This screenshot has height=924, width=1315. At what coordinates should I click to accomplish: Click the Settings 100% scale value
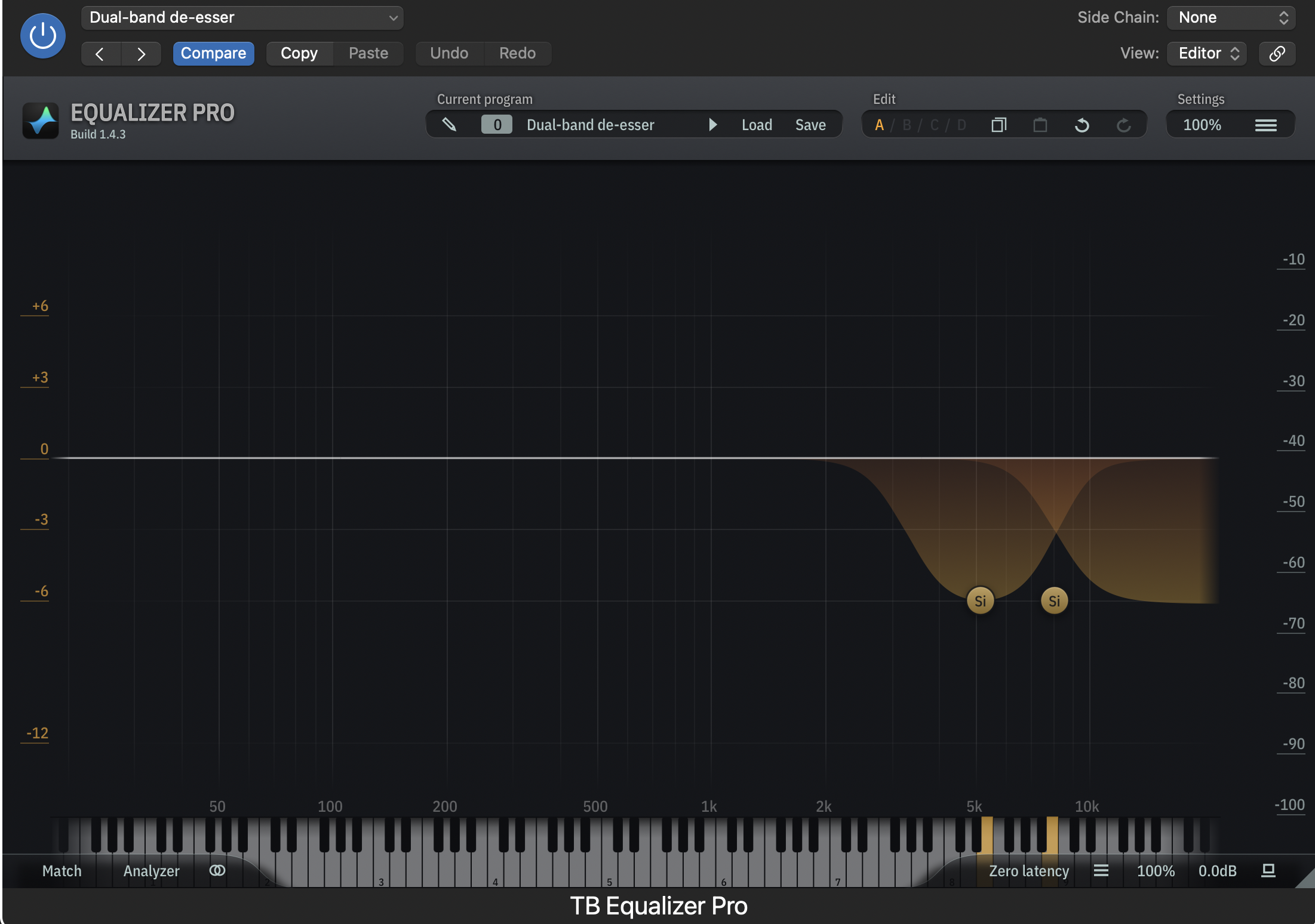click(x=1202, y=125)
